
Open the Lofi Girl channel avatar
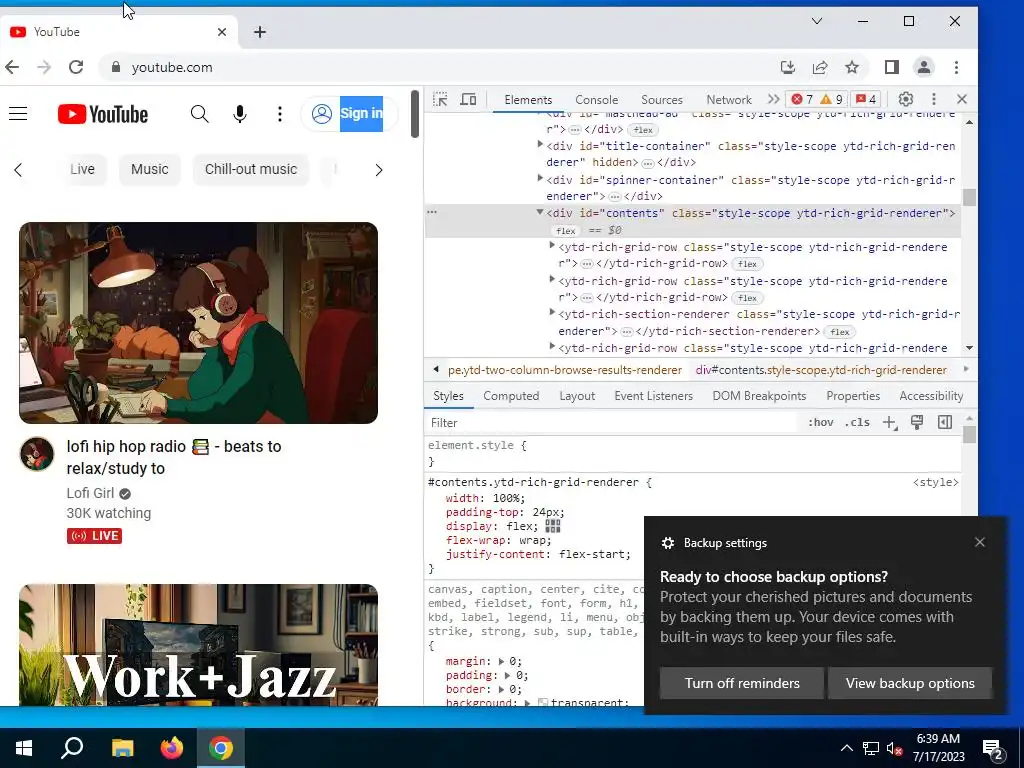click(x=37, y=453)
